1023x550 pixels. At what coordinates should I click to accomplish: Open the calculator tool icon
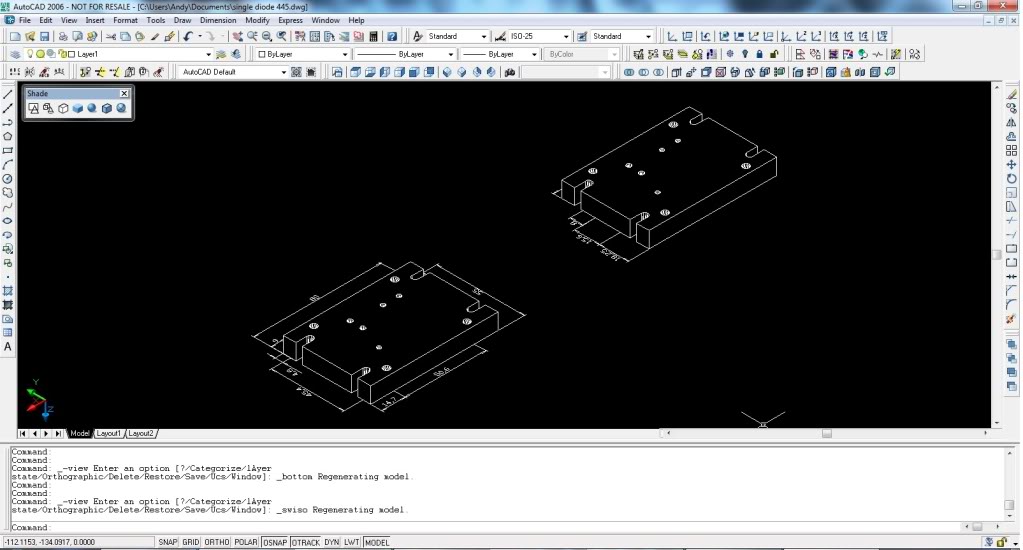[x=373, y=36]
